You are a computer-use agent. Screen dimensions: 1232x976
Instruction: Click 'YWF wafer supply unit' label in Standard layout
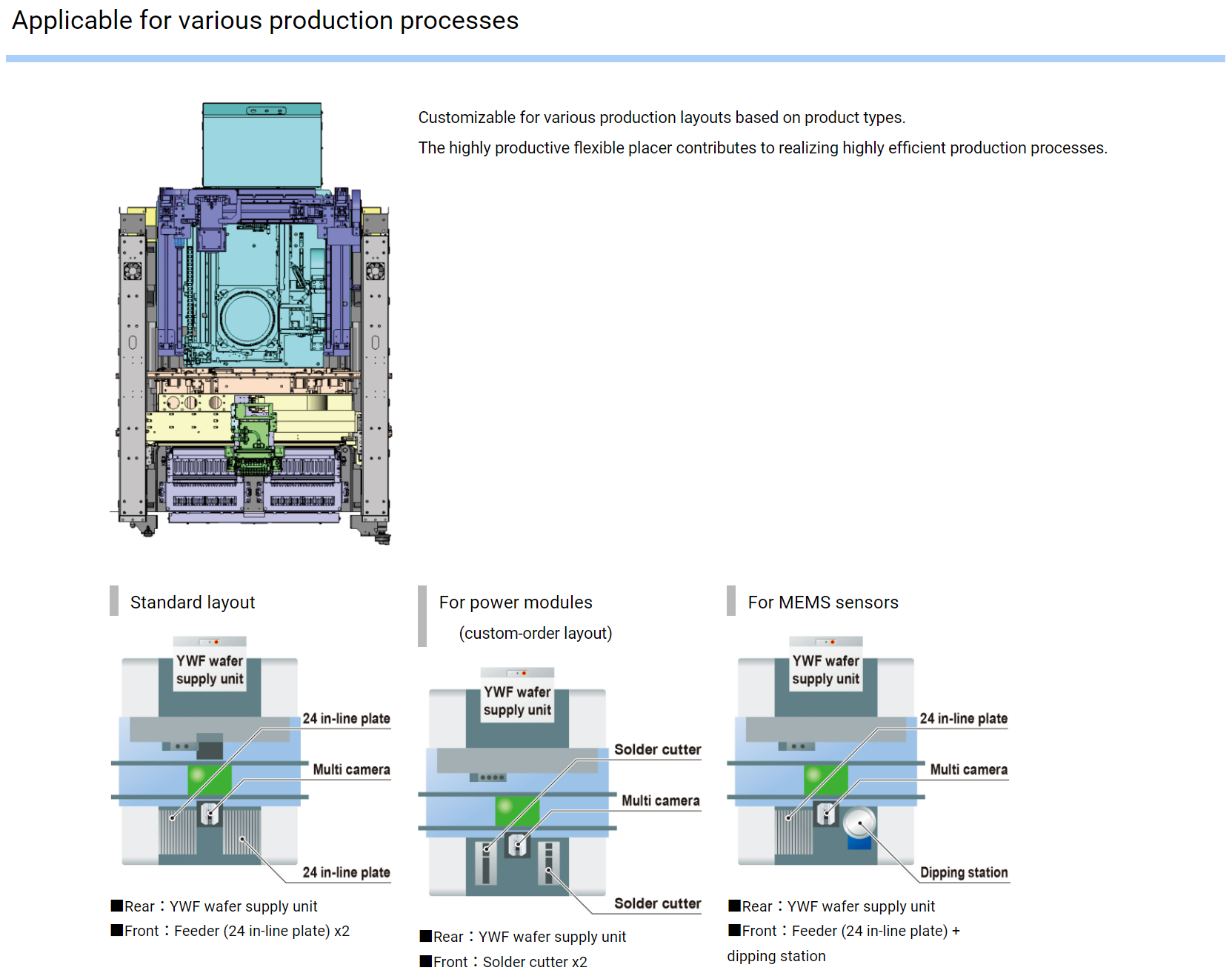(210, 670)
